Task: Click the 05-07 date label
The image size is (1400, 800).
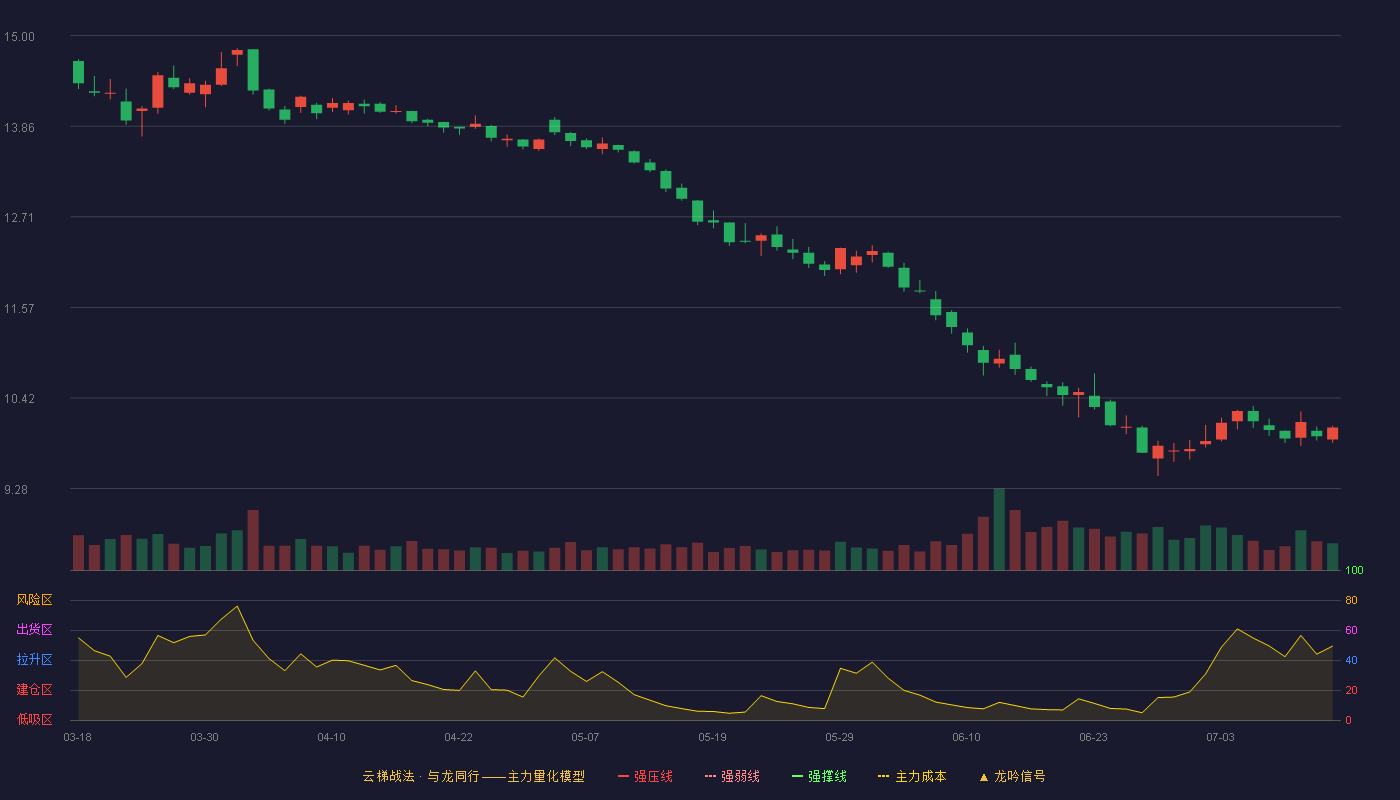Action: coord(585,737)
